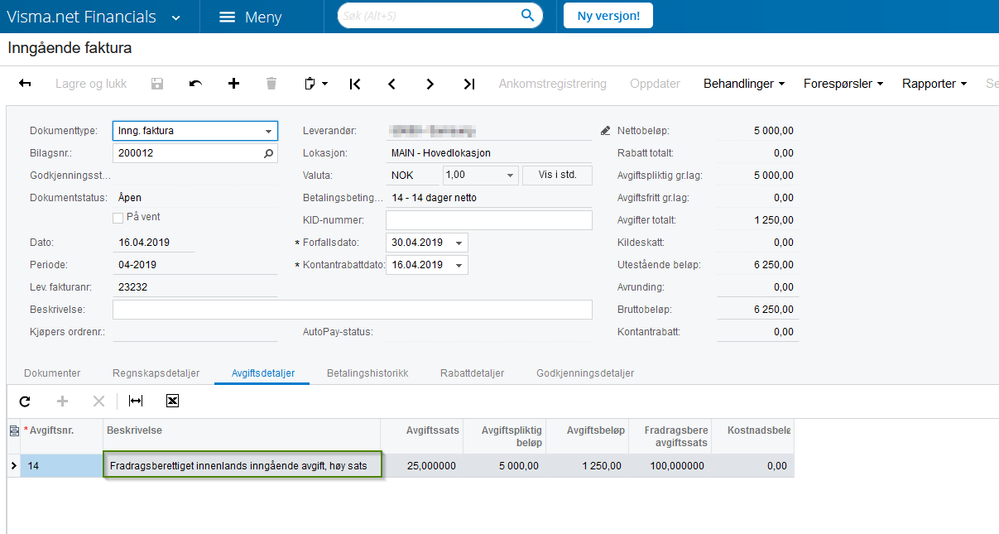Go to next record arrow
999x534 pixels.
point(430,83)
